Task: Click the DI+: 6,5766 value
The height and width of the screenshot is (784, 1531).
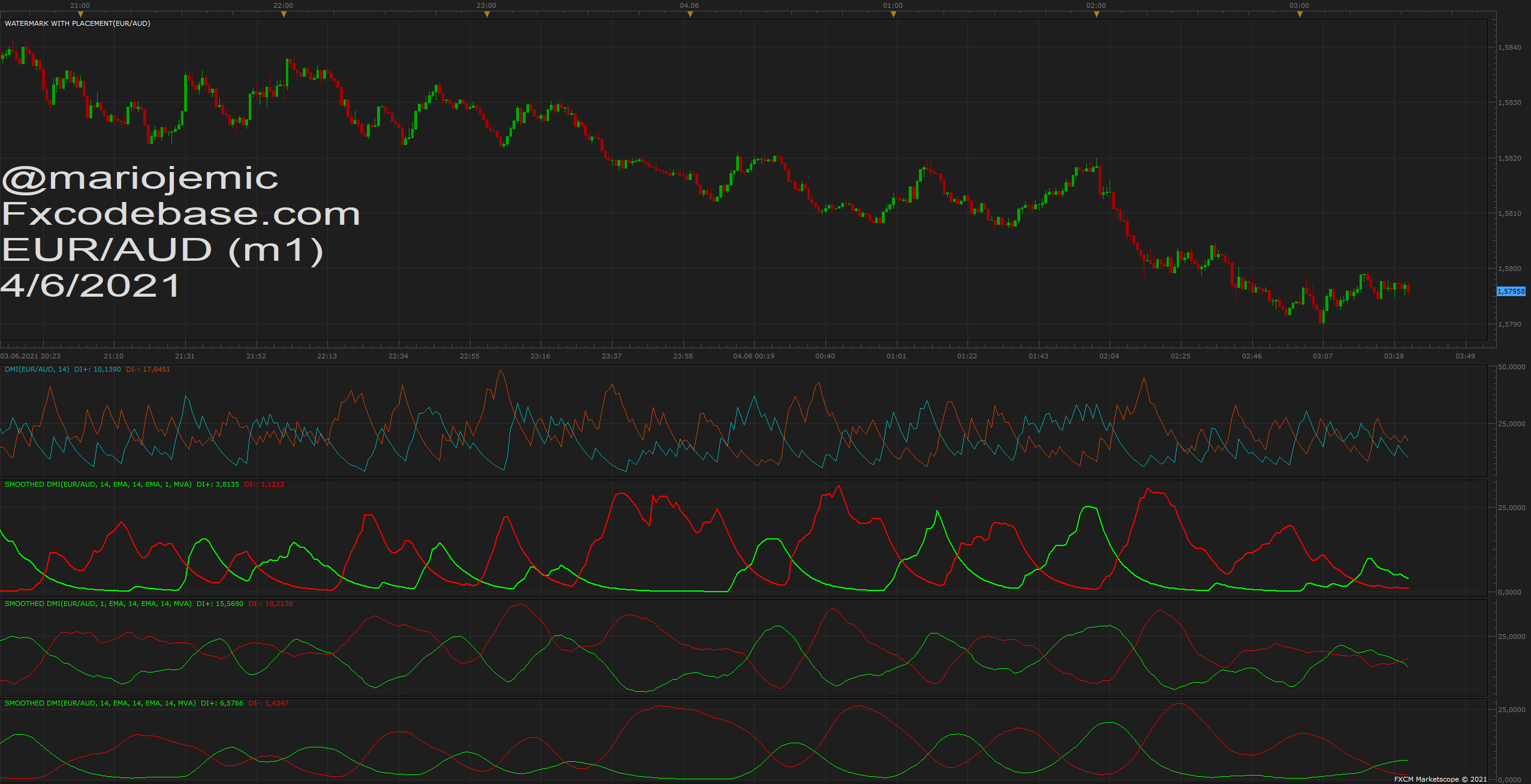Action: click(222, 703)
